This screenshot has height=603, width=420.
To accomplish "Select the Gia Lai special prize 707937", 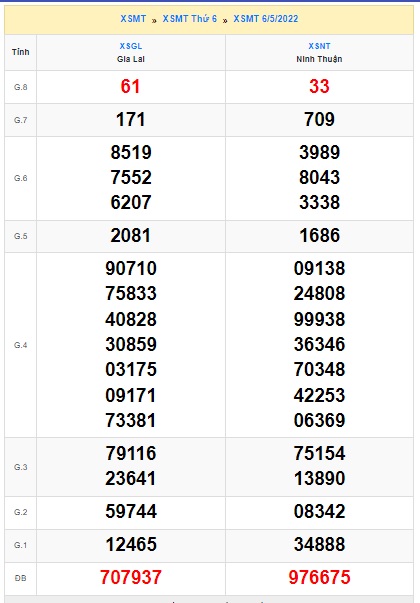I will (x=131, y=577).
